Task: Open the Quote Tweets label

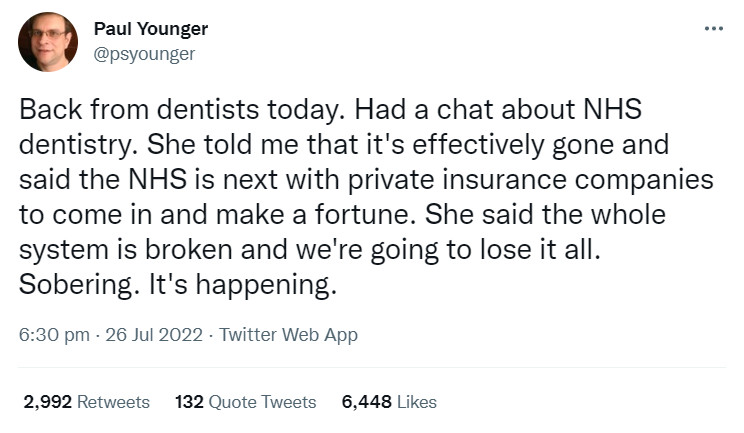Action: coord(263,402)
